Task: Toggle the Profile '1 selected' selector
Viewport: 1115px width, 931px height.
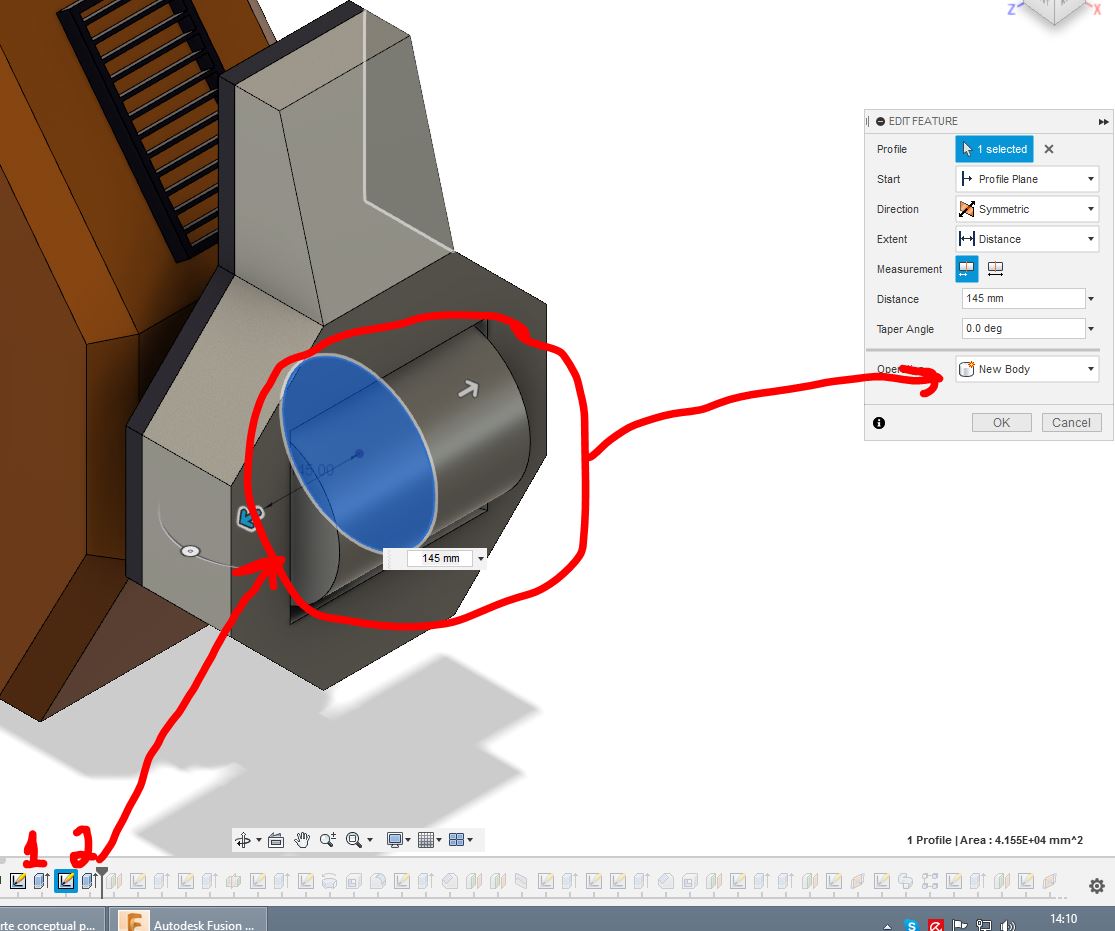Action: coord(994,149)
